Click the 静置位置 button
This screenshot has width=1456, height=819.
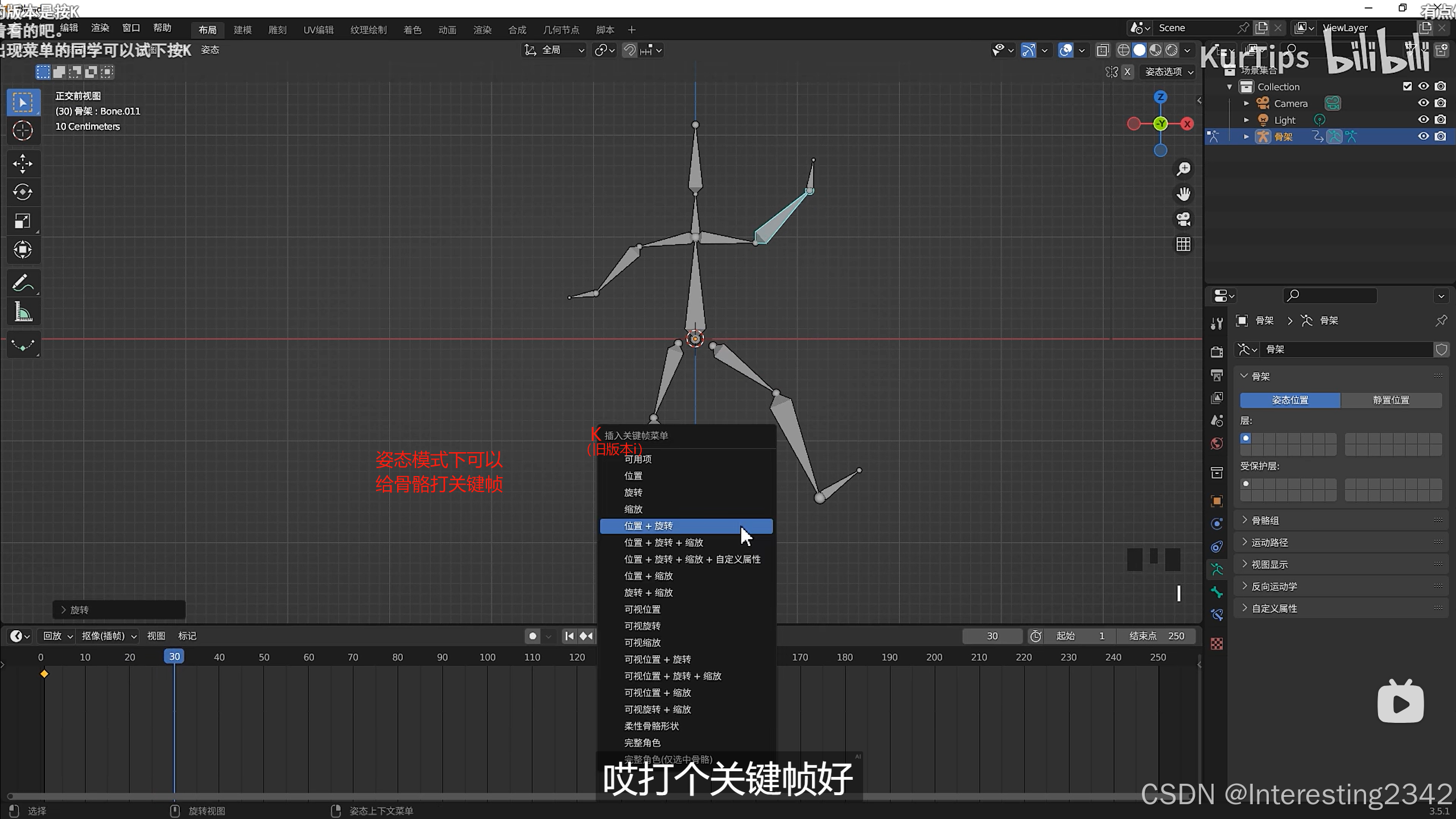pos(1391,400)
